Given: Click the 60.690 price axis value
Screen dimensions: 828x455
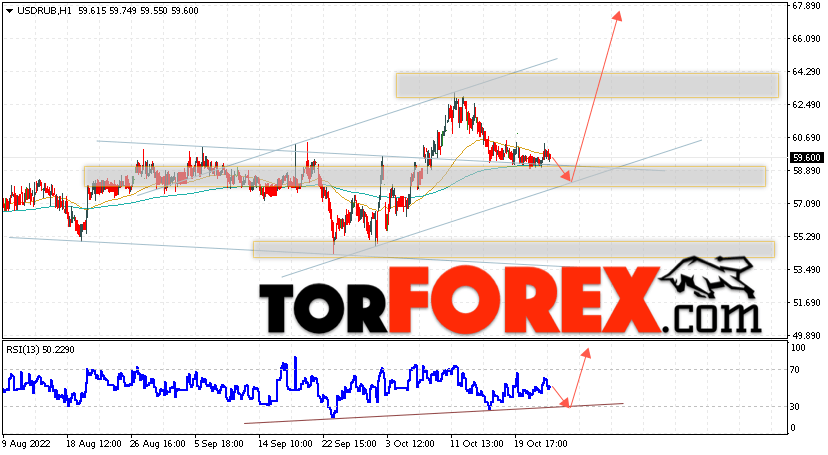Looking at the screenshot, I should (806, 138).
